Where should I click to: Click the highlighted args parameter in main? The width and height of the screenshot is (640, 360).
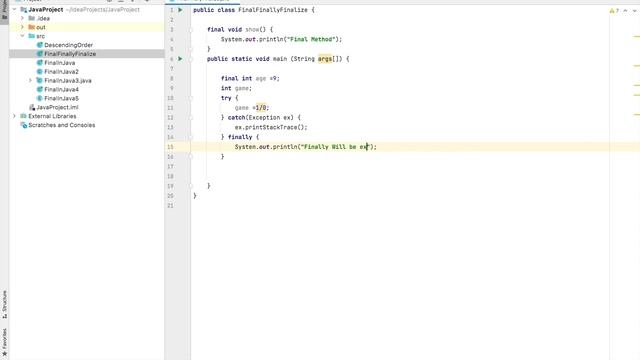325,59
